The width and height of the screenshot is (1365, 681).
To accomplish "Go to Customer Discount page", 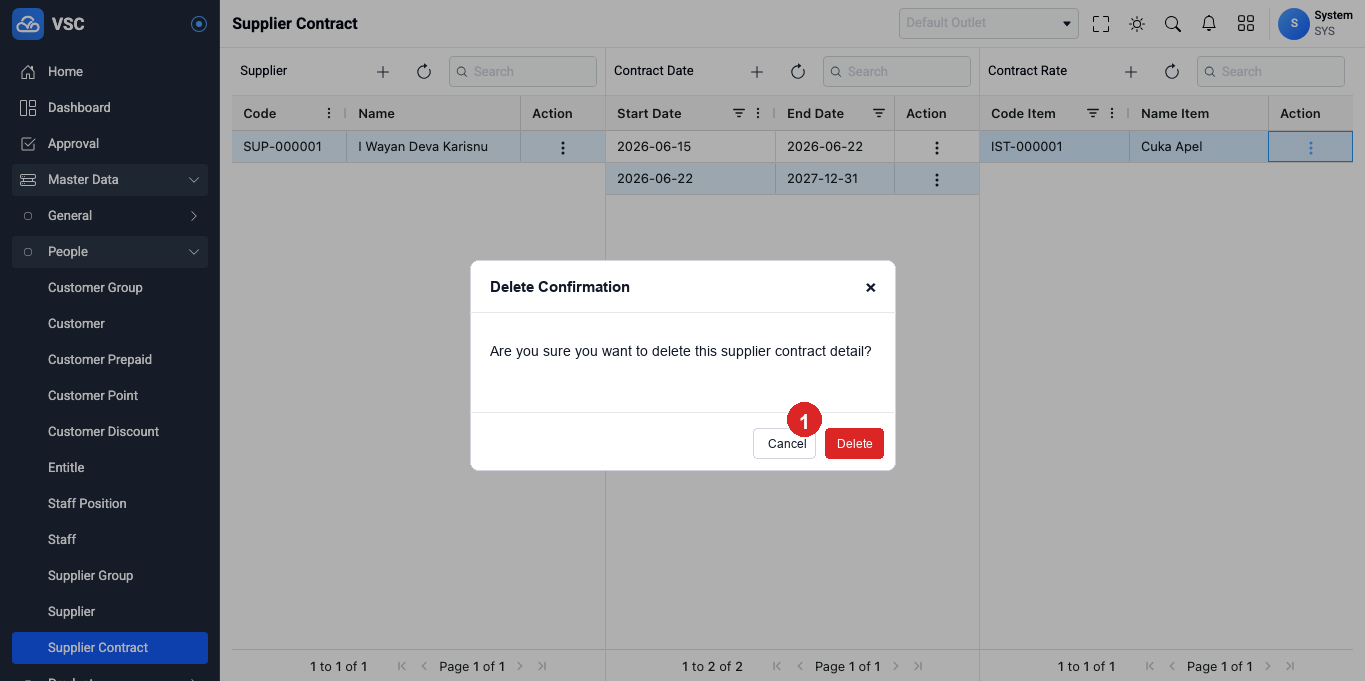I will (110, 432).
